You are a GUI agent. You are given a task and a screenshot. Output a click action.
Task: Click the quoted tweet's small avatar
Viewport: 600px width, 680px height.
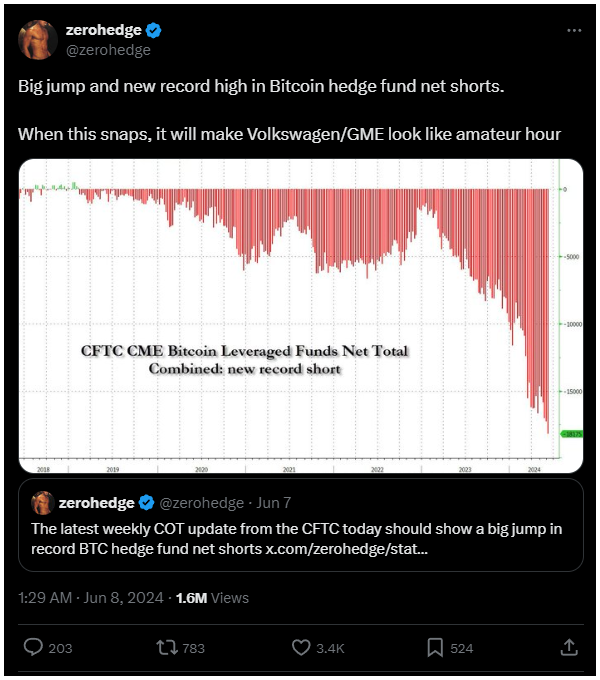tap(42, 502)
